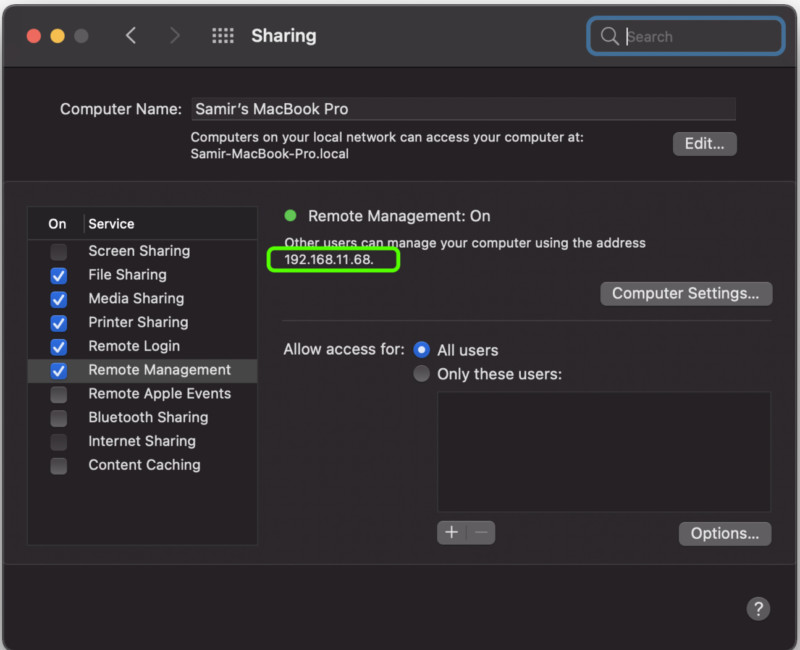
Task: Click the green Remote Management status dot
Action: 290,216
